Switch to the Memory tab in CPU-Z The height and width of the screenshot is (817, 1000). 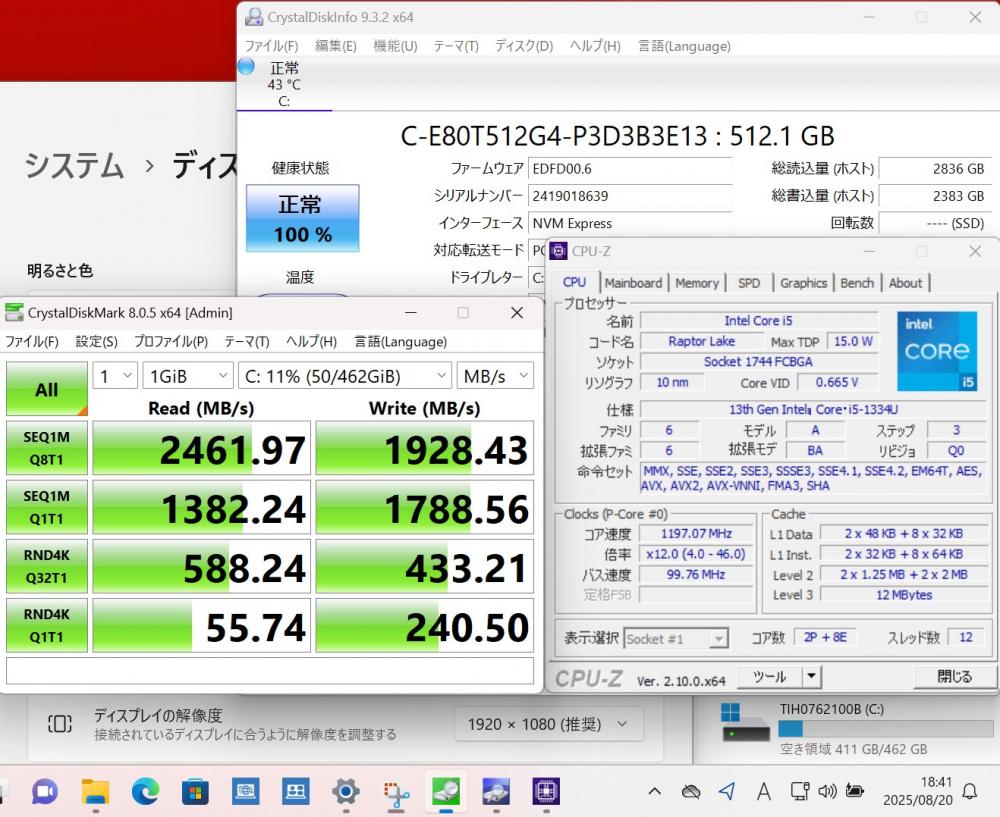tap(696, 283)
